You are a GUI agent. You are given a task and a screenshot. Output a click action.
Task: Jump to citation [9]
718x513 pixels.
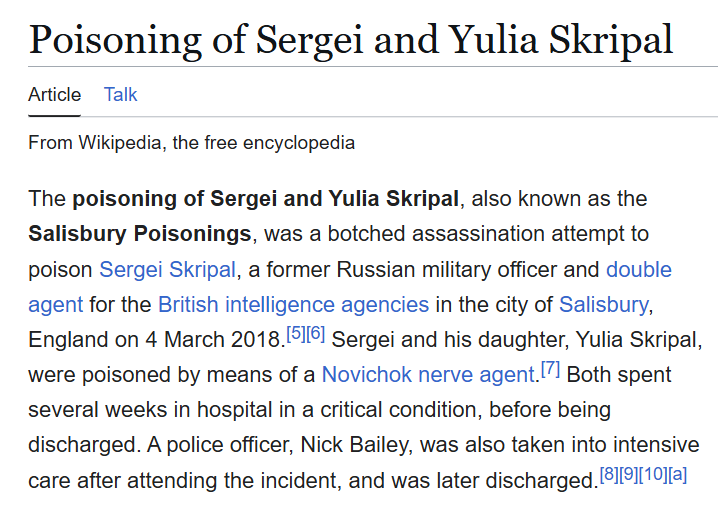tap(629, 475)
